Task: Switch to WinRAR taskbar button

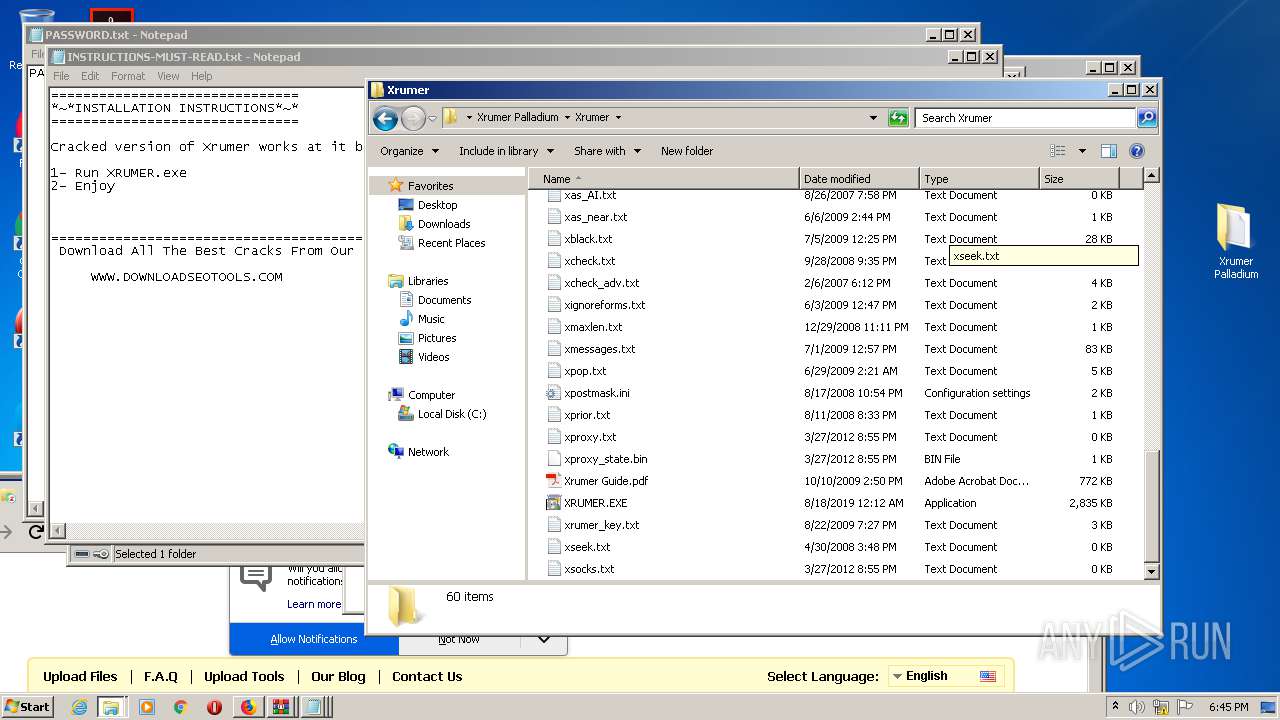Action: tap(281, 707)
